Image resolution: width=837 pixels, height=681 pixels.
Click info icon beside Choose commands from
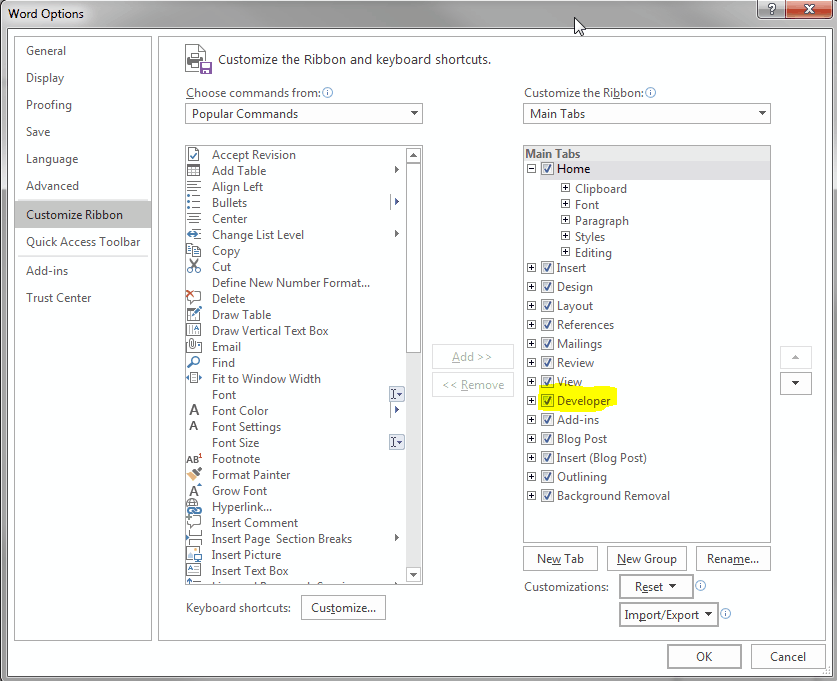[328, 92]
